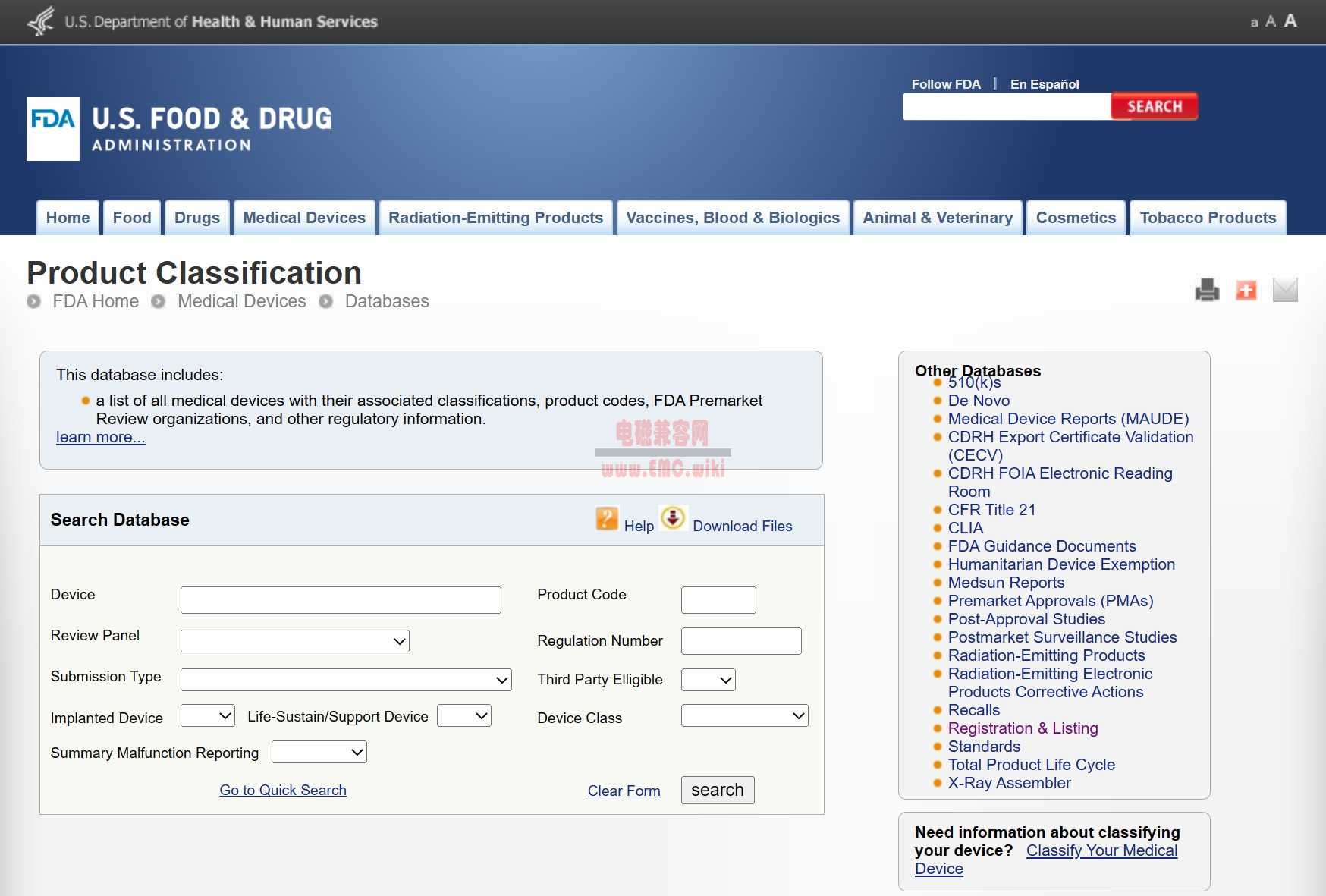Click the HHS eagle logo
Screen dimensions: 1326x896
[x=41, y=21]
